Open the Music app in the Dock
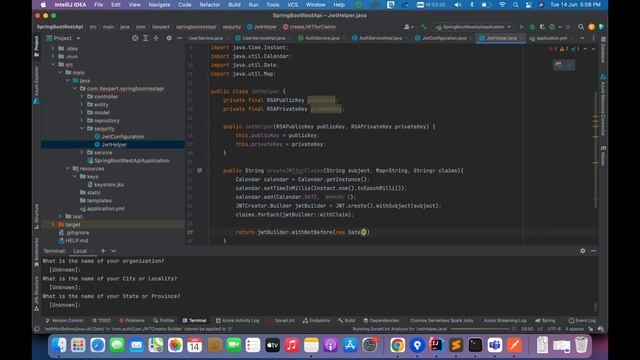The image size is (640, 360). pos(291,345)
